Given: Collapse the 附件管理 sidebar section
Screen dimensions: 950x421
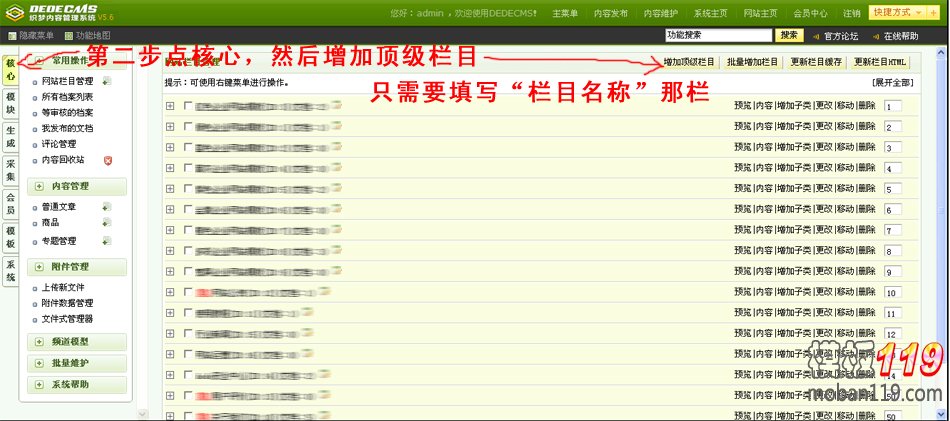Looking at the screenshot, I should coord(77,267).
